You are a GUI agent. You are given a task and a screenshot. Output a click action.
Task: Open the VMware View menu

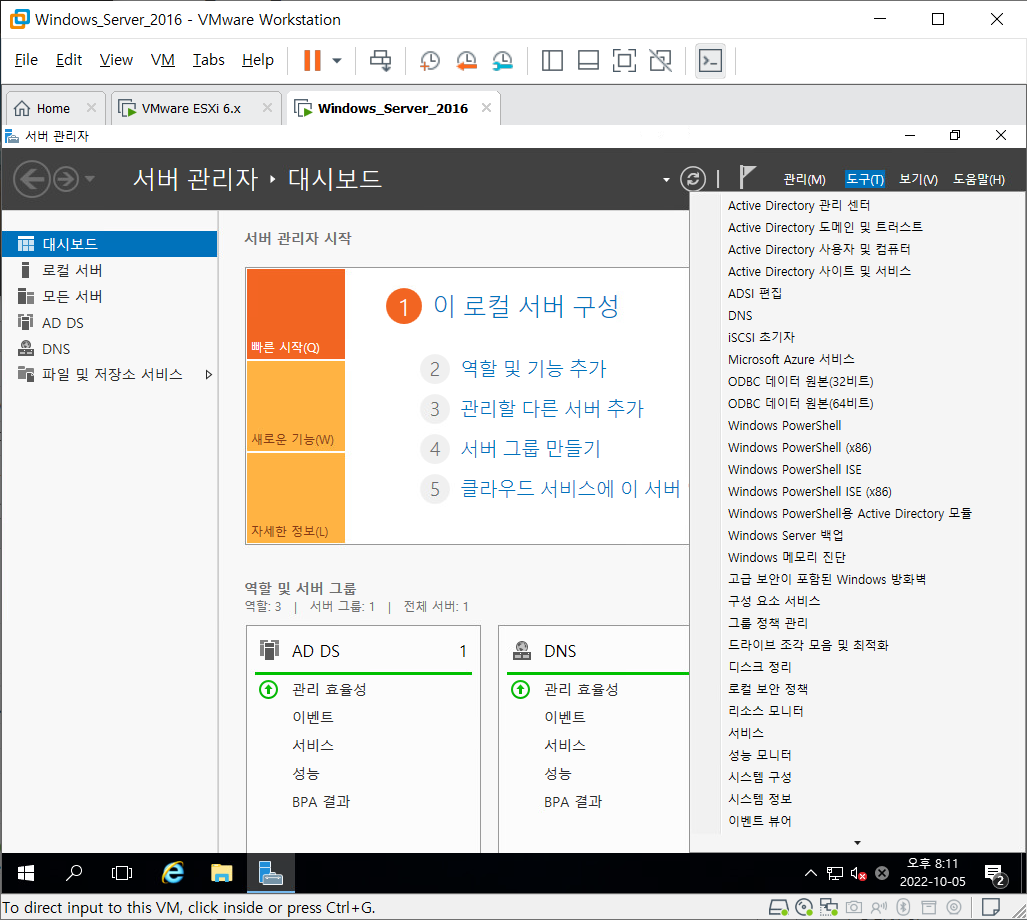click(116, 60)
